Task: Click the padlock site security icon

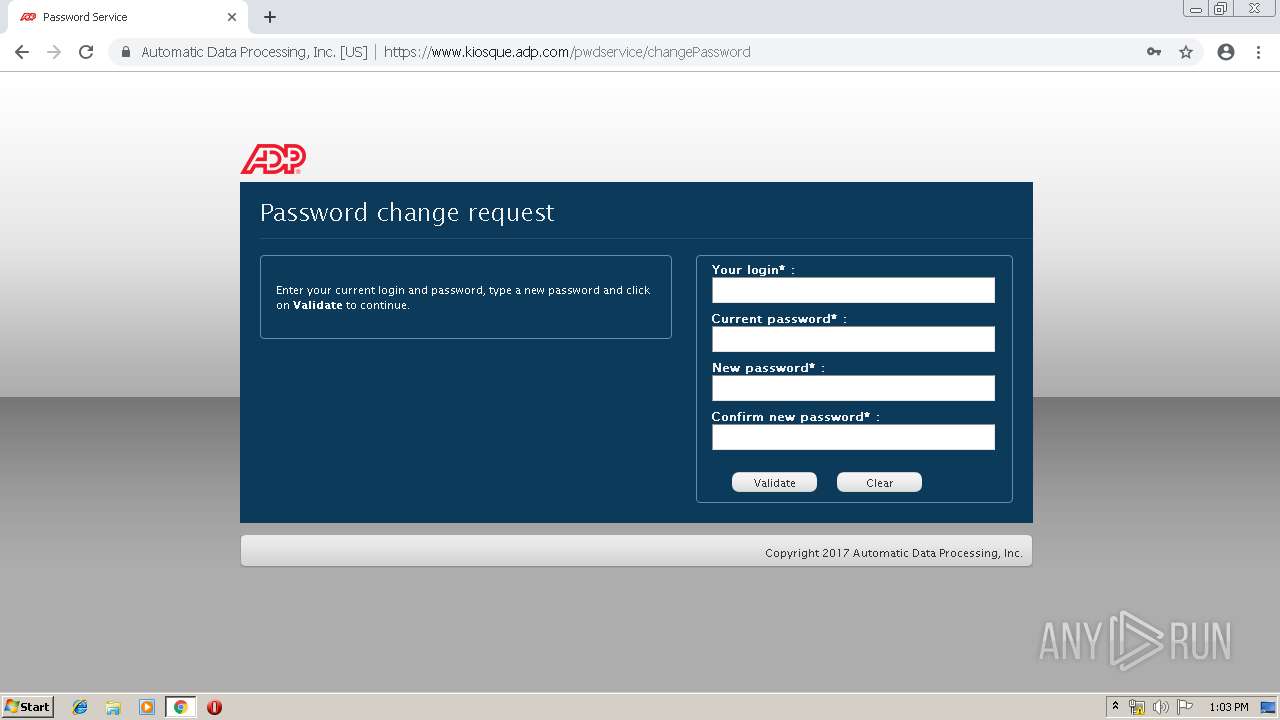Action: pyautogui.click(x=125, y=52)
